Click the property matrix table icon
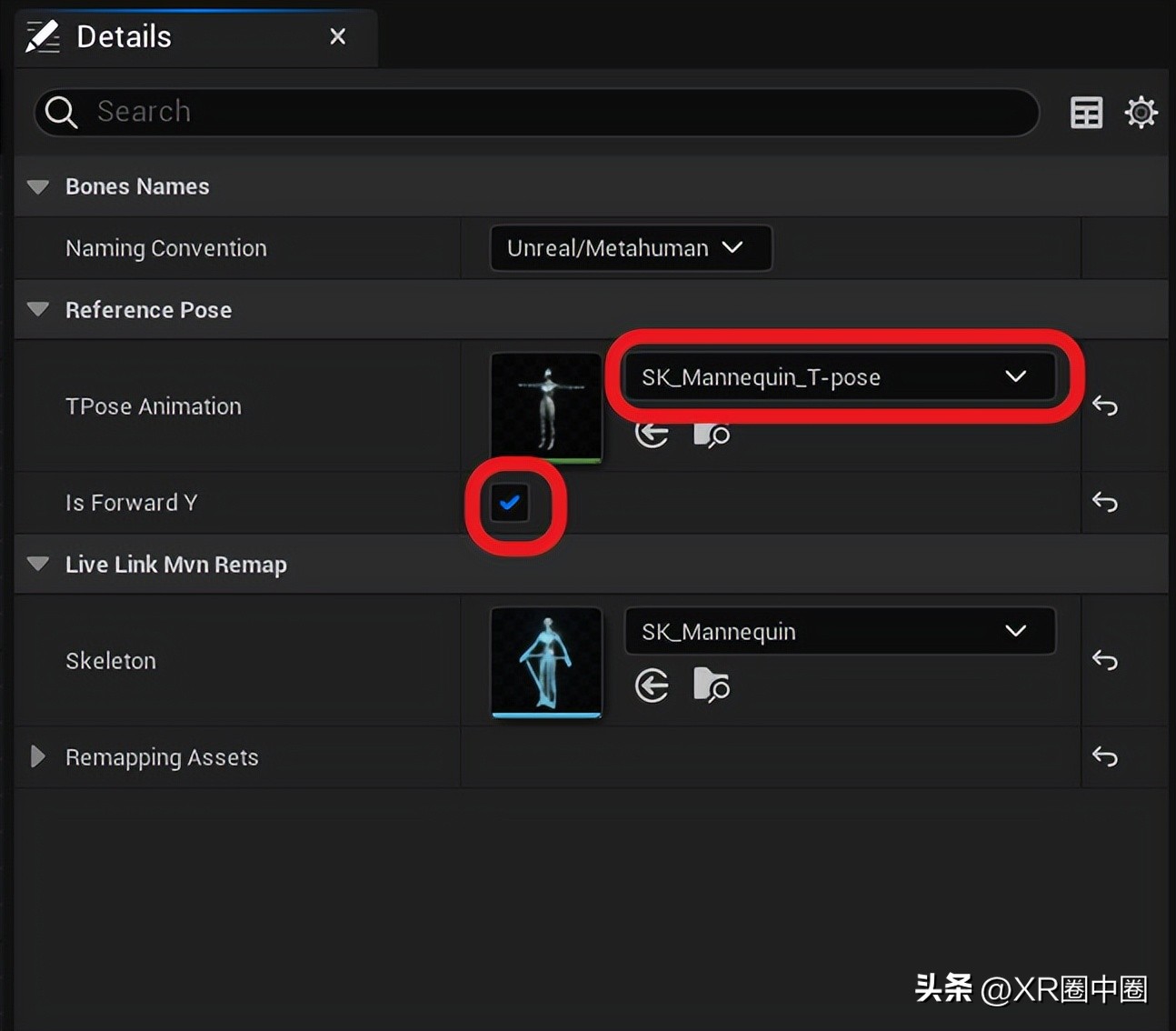This screenshot has height=1031, width=1176. [1086, 113]
